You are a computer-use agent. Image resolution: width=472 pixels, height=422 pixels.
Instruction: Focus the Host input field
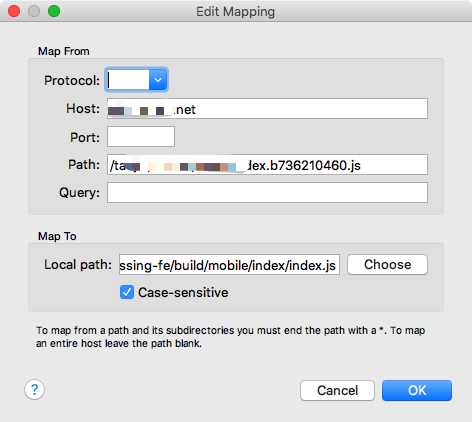267,108
